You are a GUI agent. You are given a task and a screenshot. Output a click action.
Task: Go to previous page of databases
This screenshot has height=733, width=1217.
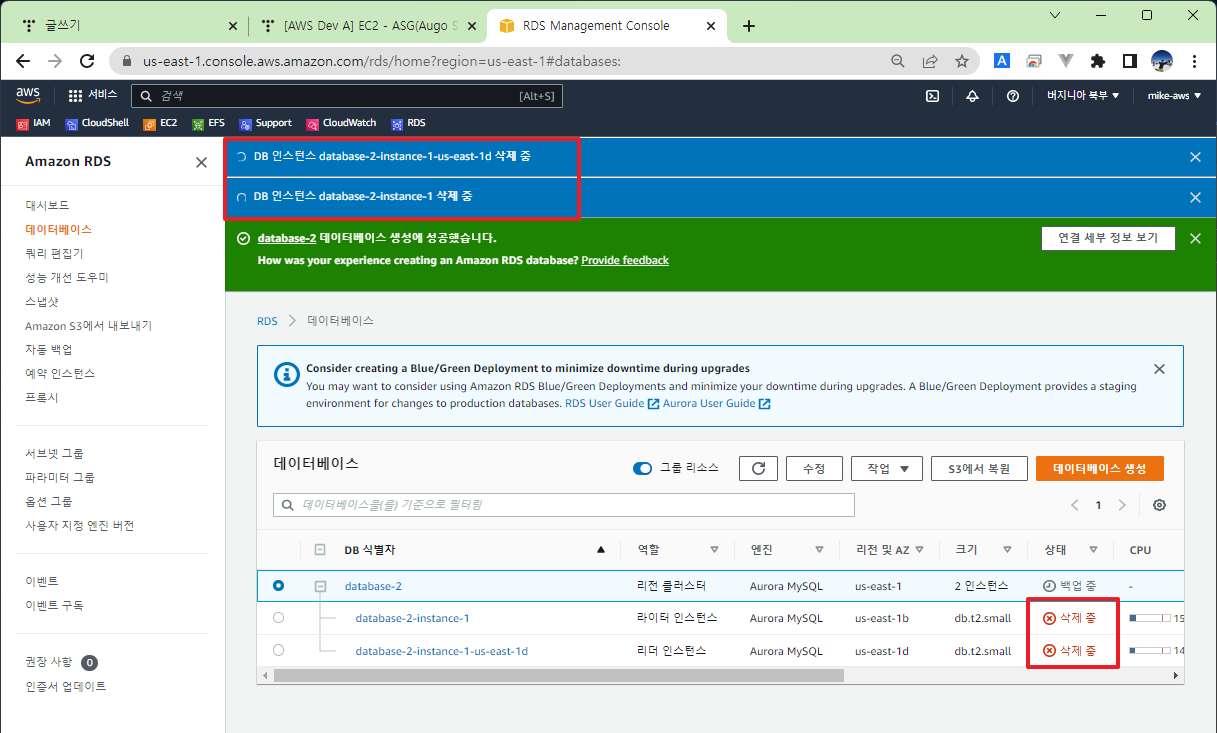pyautogui.click(x=1075, y=505)
